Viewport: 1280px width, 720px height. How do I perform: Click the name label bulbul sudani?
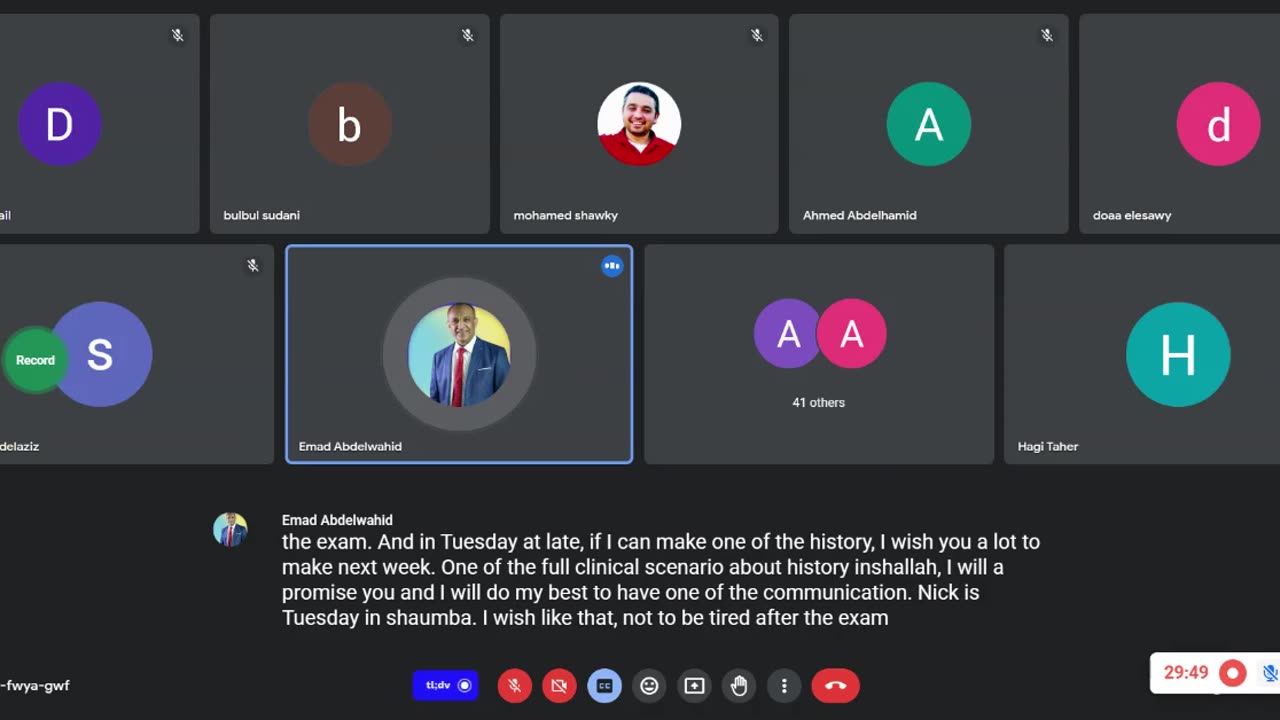click(261, 215)
